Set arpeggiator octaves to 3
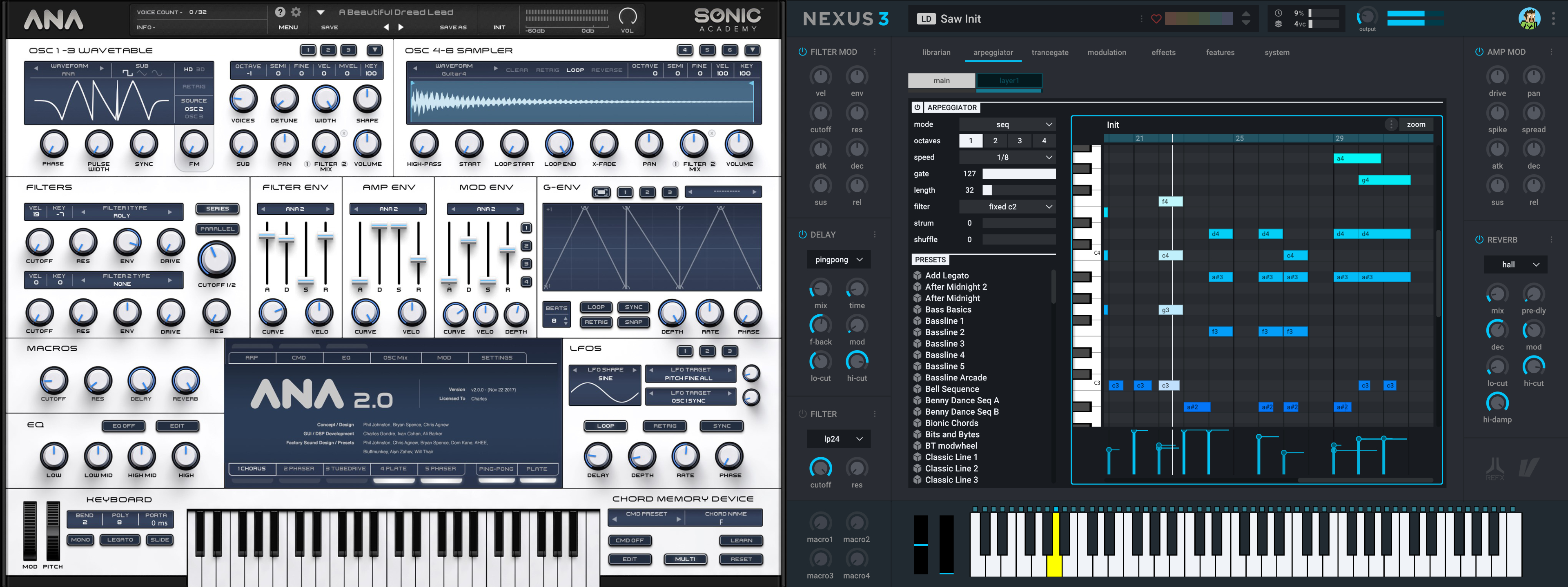The height and width of the screenshot is (587, 1568). [x=1020, y=141]
